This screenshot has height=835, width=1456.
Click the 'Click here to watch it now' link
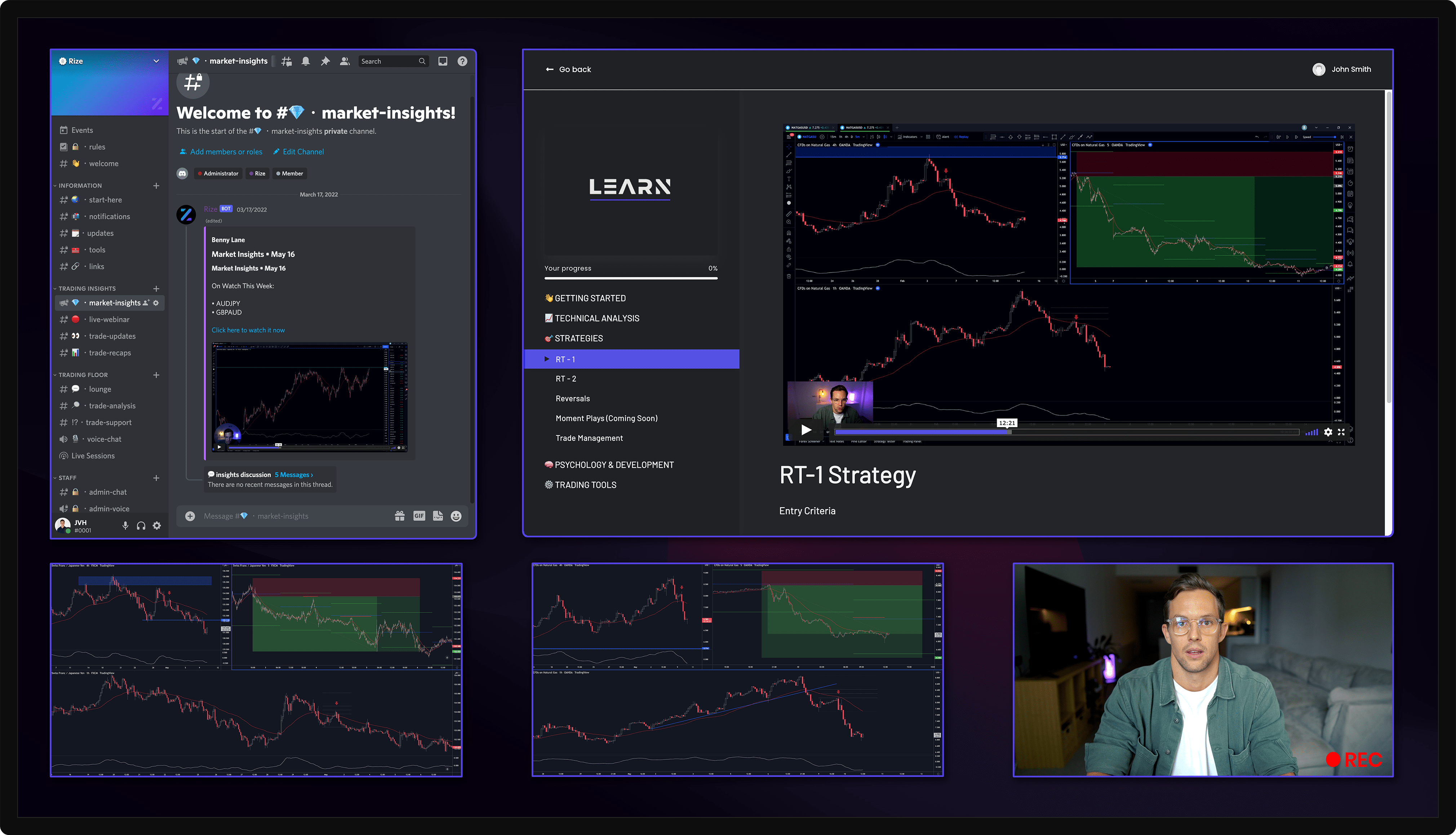pos(248,330)
